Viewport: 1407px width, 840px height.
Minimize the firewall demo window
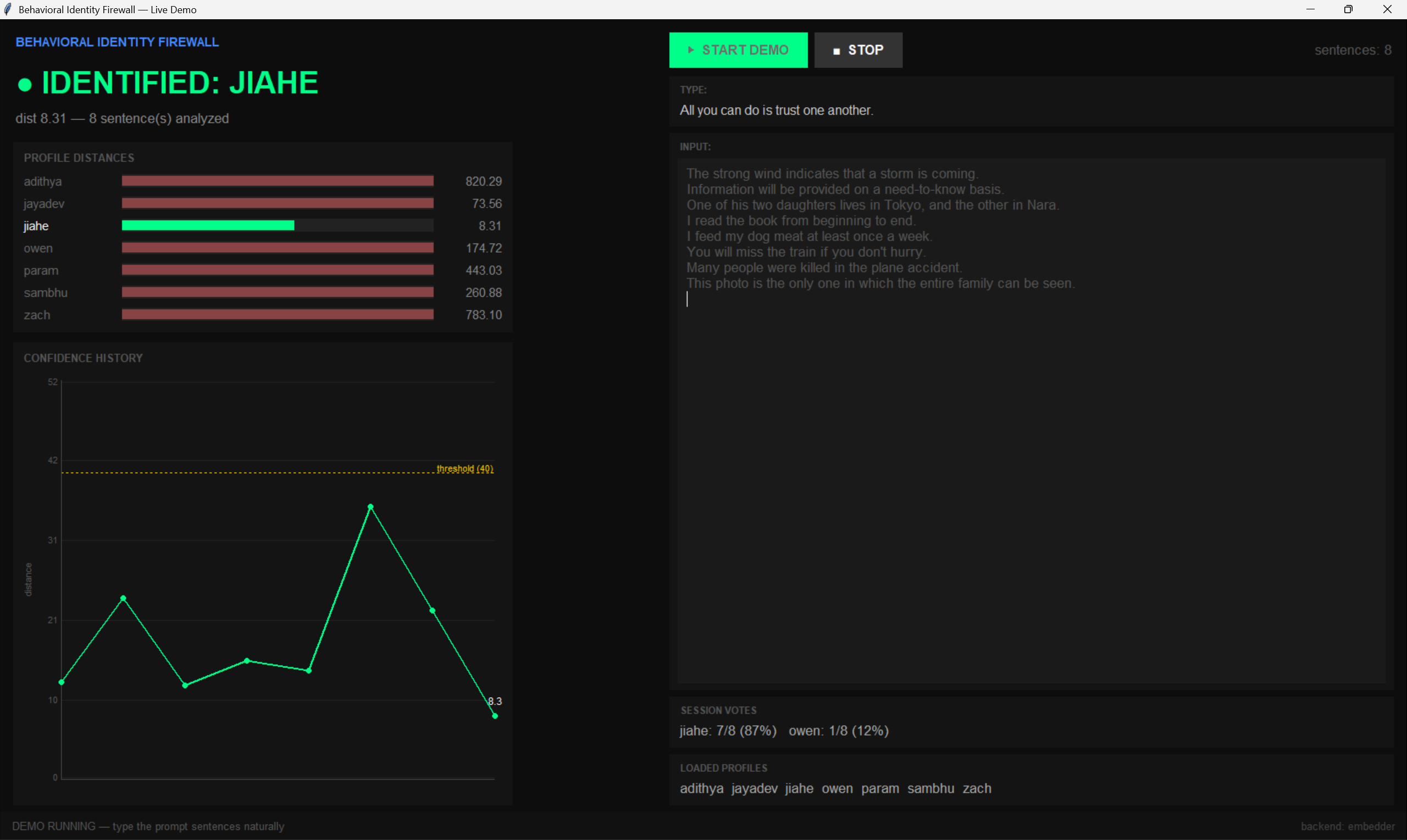tap(1310, 9)
